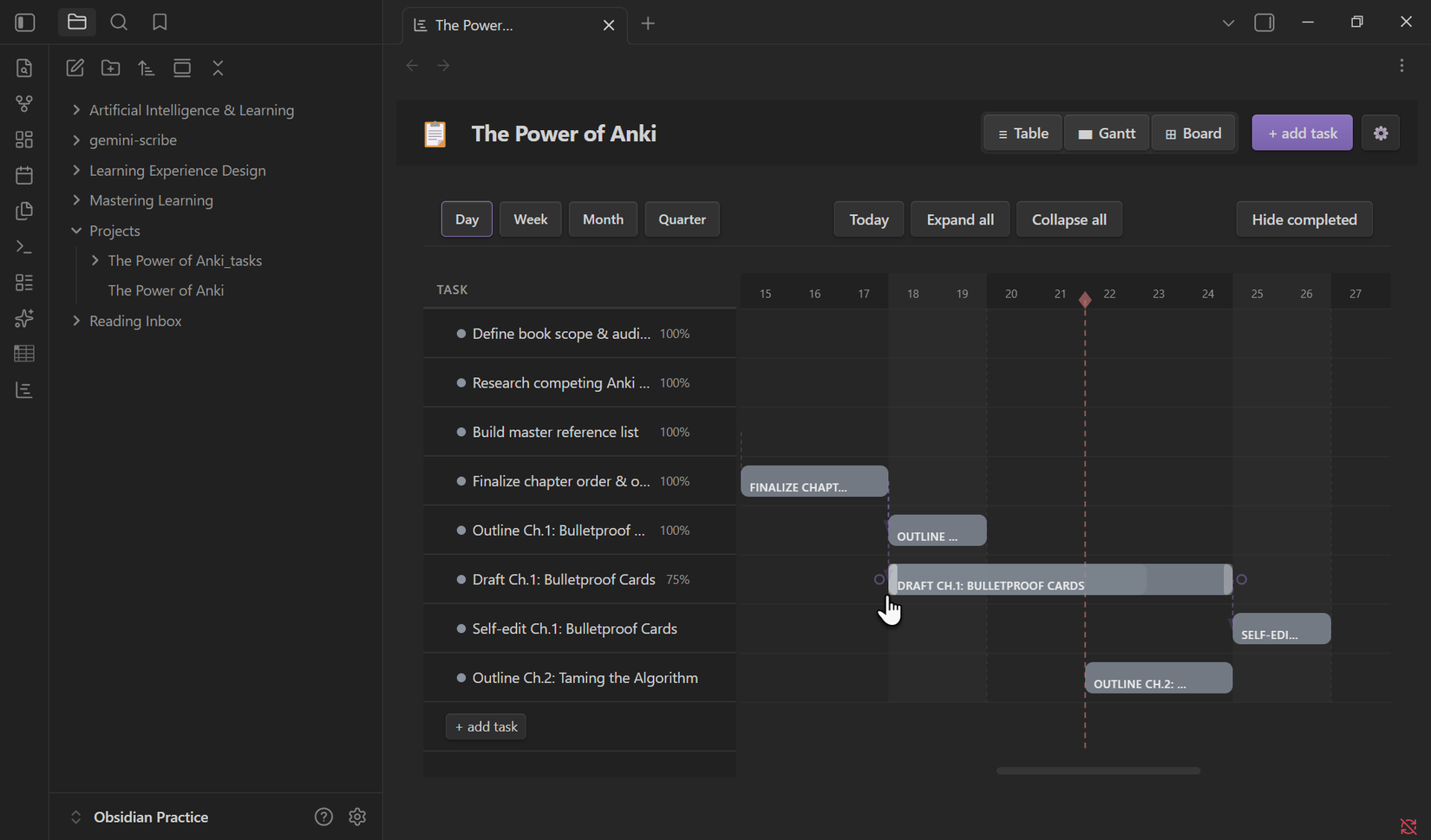Toggle the left sidebar
Image resolution: width=1431 pixels, height=840 pixels.
[25, 23]
